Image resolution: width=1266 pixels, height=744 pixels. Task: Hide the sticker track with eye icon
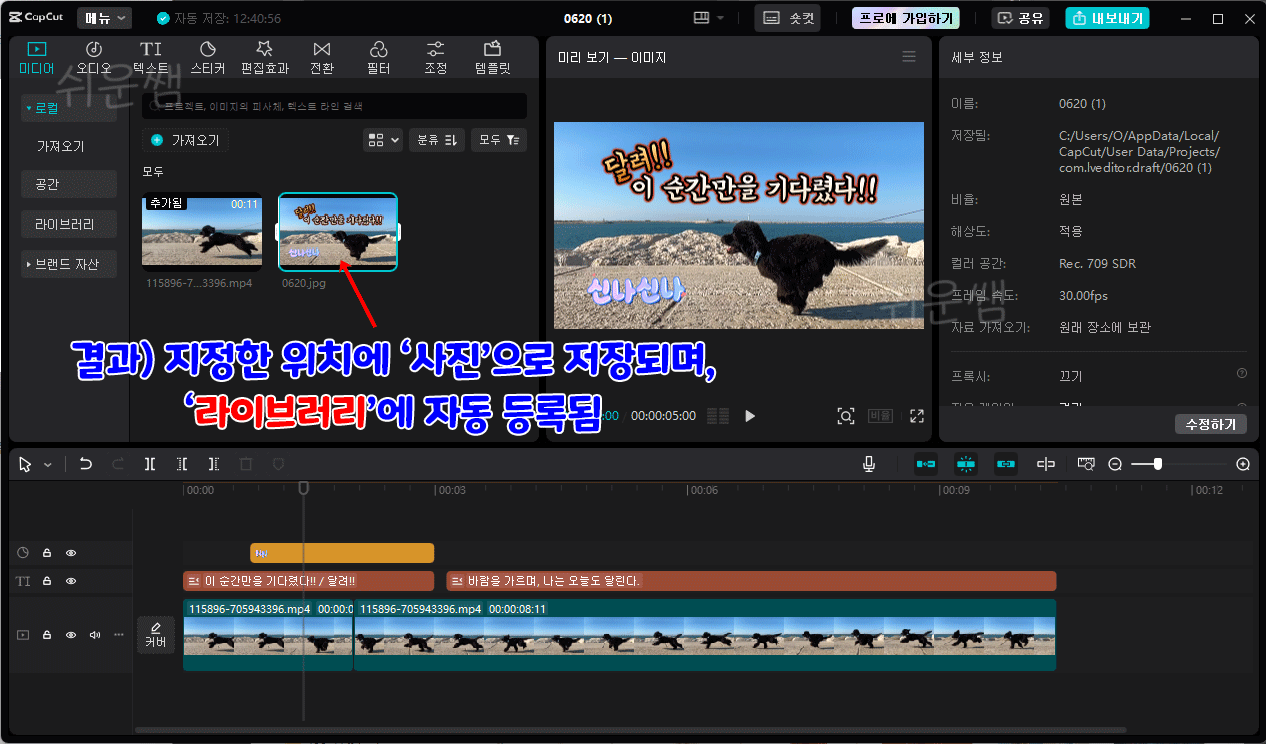pyautogui.click(x=71, y=552)
